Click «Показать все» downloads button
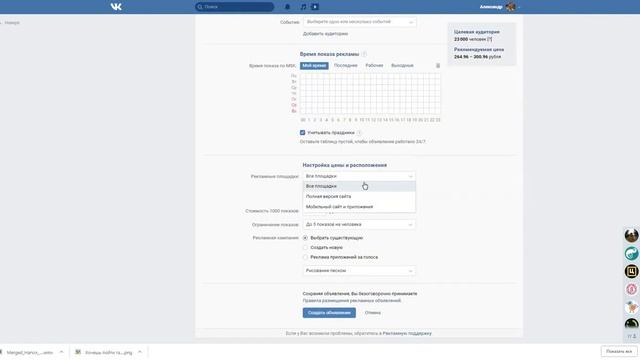640x360 pixels. pos(619,351)
